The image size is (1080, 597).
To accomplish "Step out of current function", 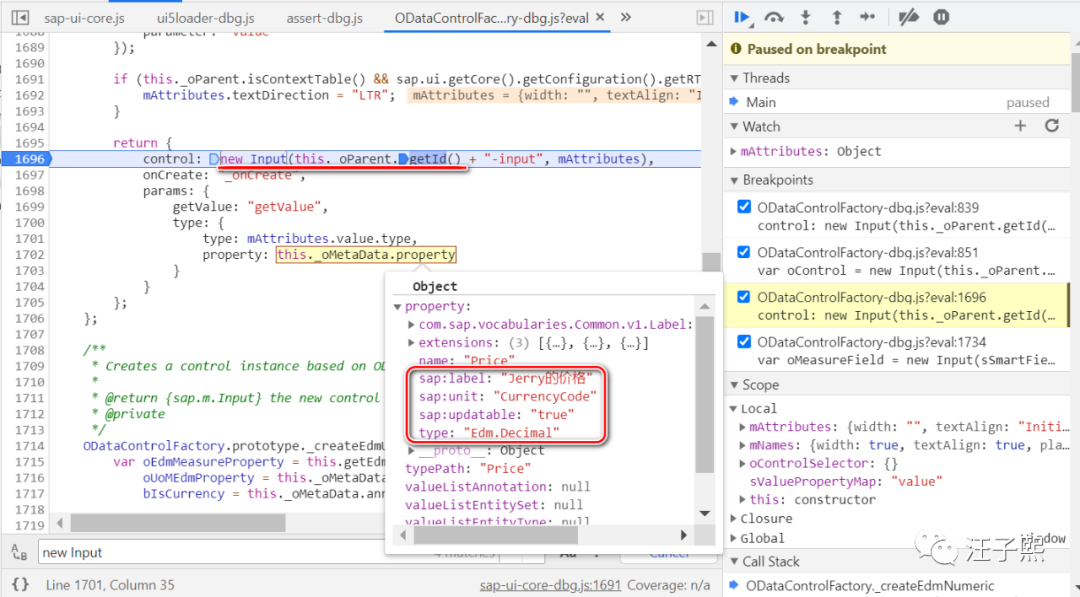I will pos(836,18).
